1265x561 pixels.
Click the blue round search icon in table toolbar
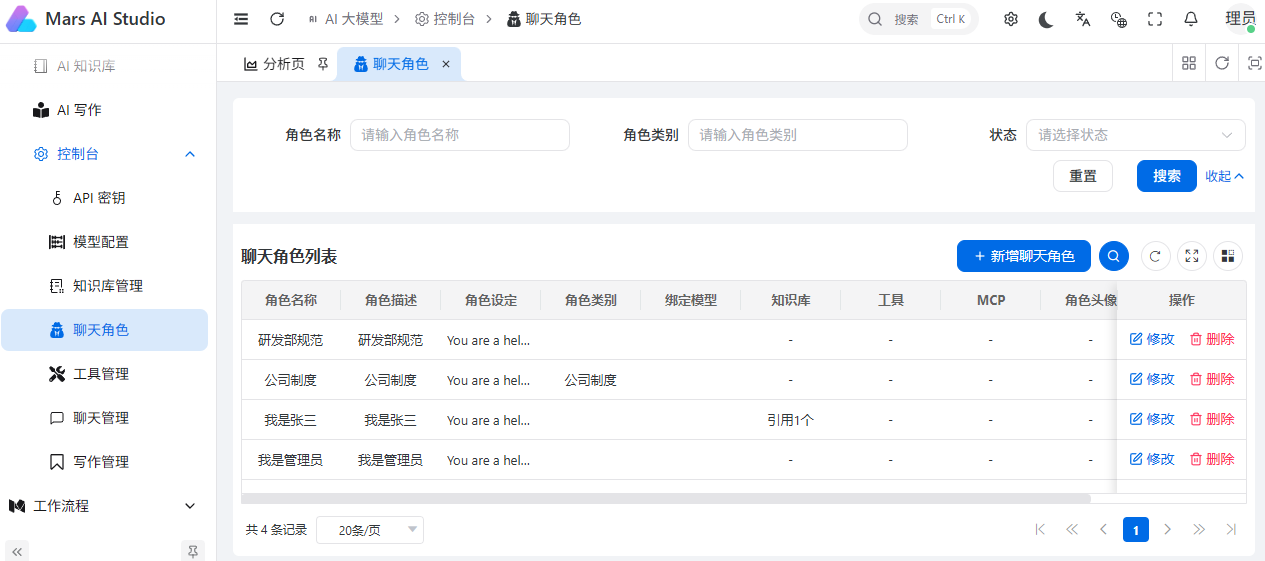(1114, 256)
